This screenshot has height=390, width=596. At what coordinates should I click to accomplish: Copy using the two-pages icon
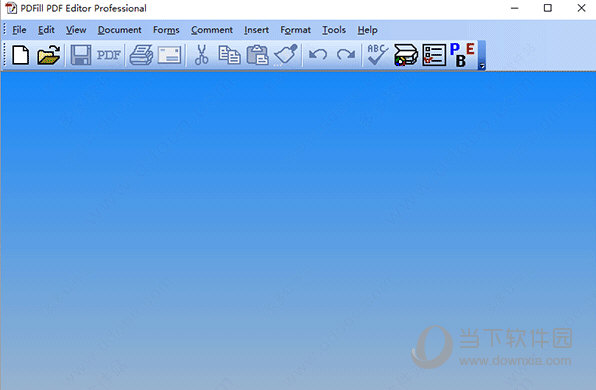tap(229, 55)
